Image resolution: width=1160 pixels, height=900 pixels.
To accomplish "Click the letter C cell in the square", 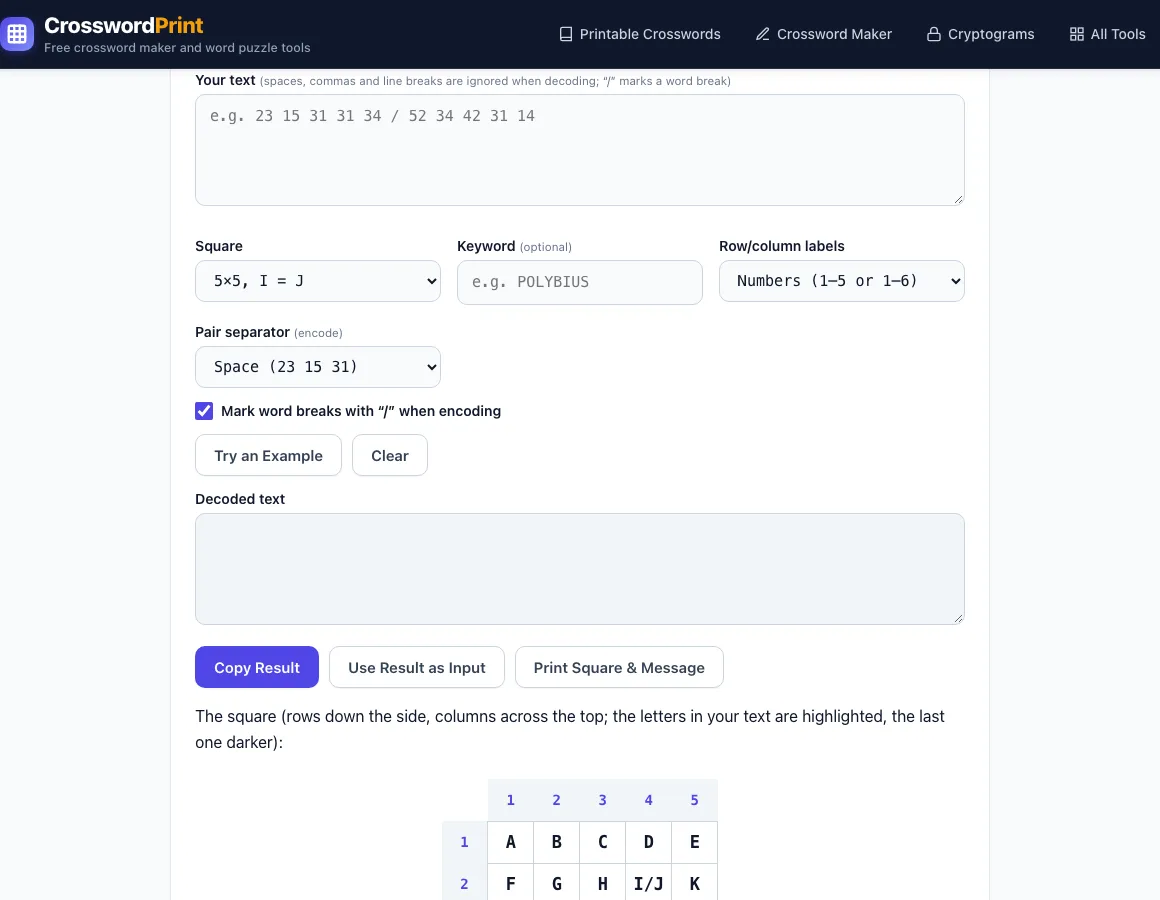I will point(602,842).
